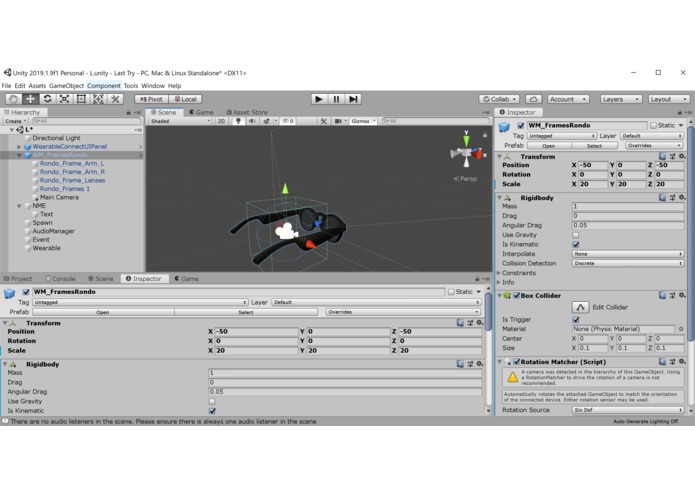Open the Account dropdown
This screenshot has width=695, height=494.
(568, 99)
